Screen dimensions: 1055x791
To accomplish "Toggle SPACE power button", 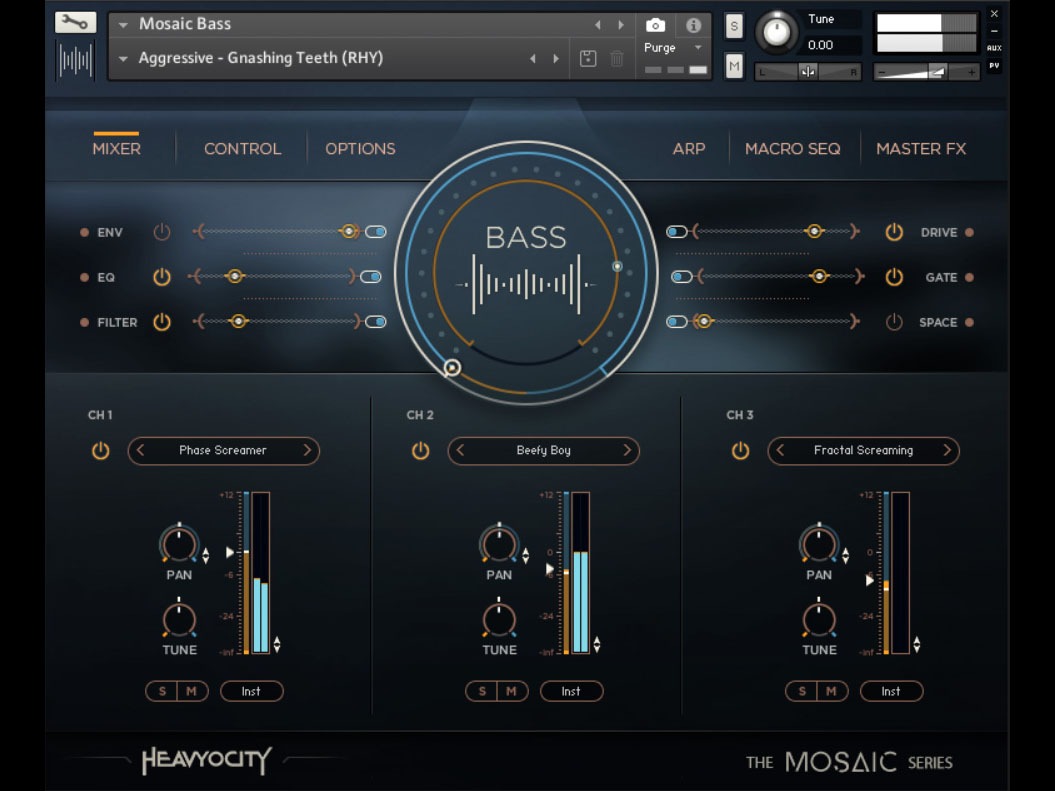I will [894, 322].
